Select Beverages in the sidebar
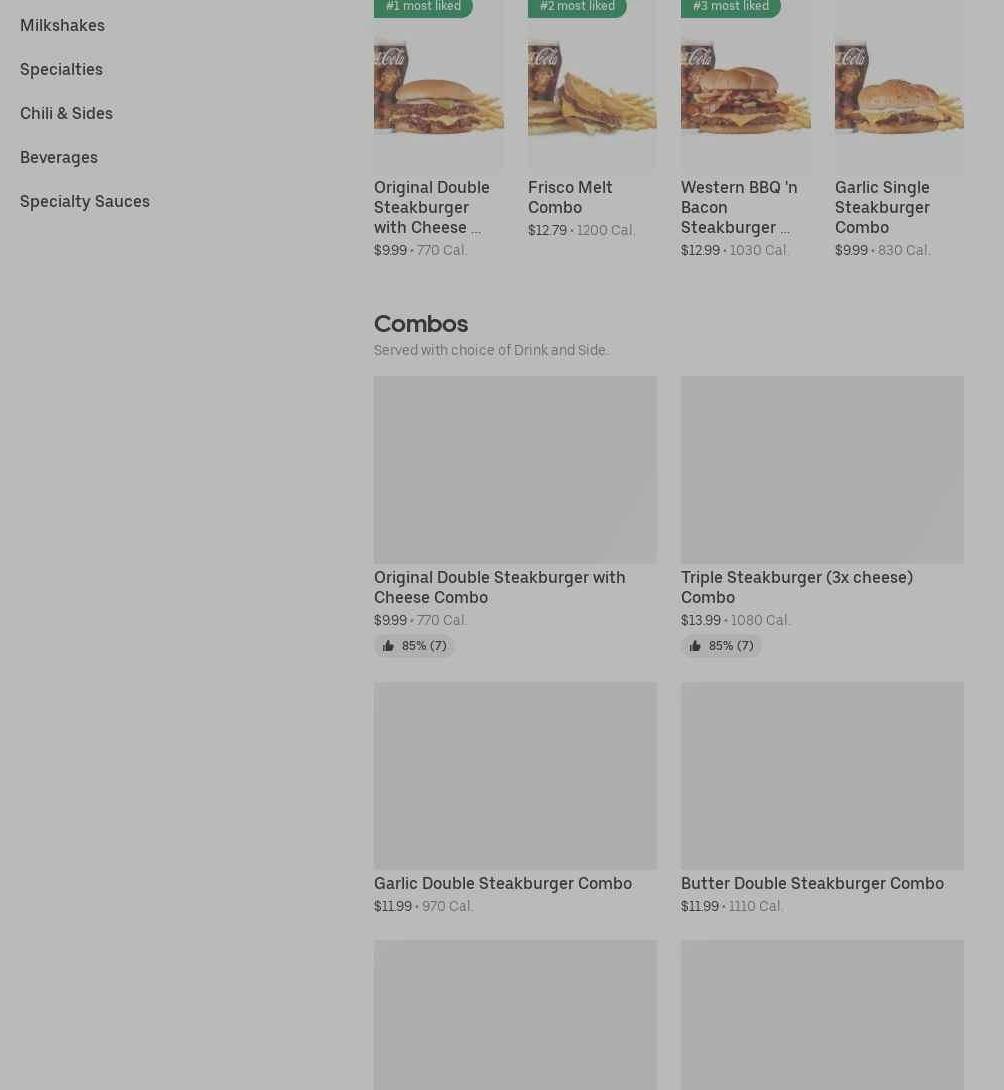The image size is (1004, 1090). click(x=59, y=158)
